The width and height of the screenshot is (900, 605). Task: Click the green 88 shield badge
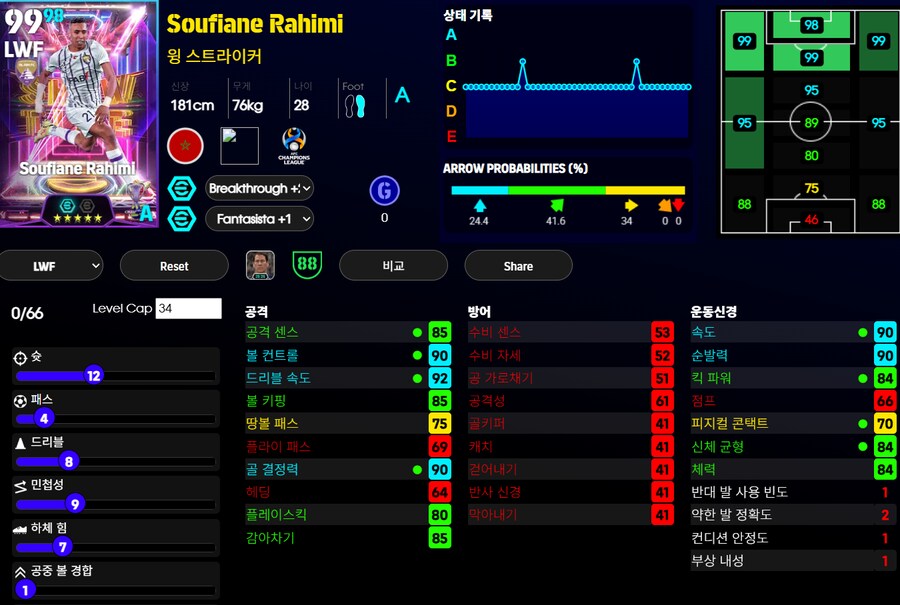point(307,265)
